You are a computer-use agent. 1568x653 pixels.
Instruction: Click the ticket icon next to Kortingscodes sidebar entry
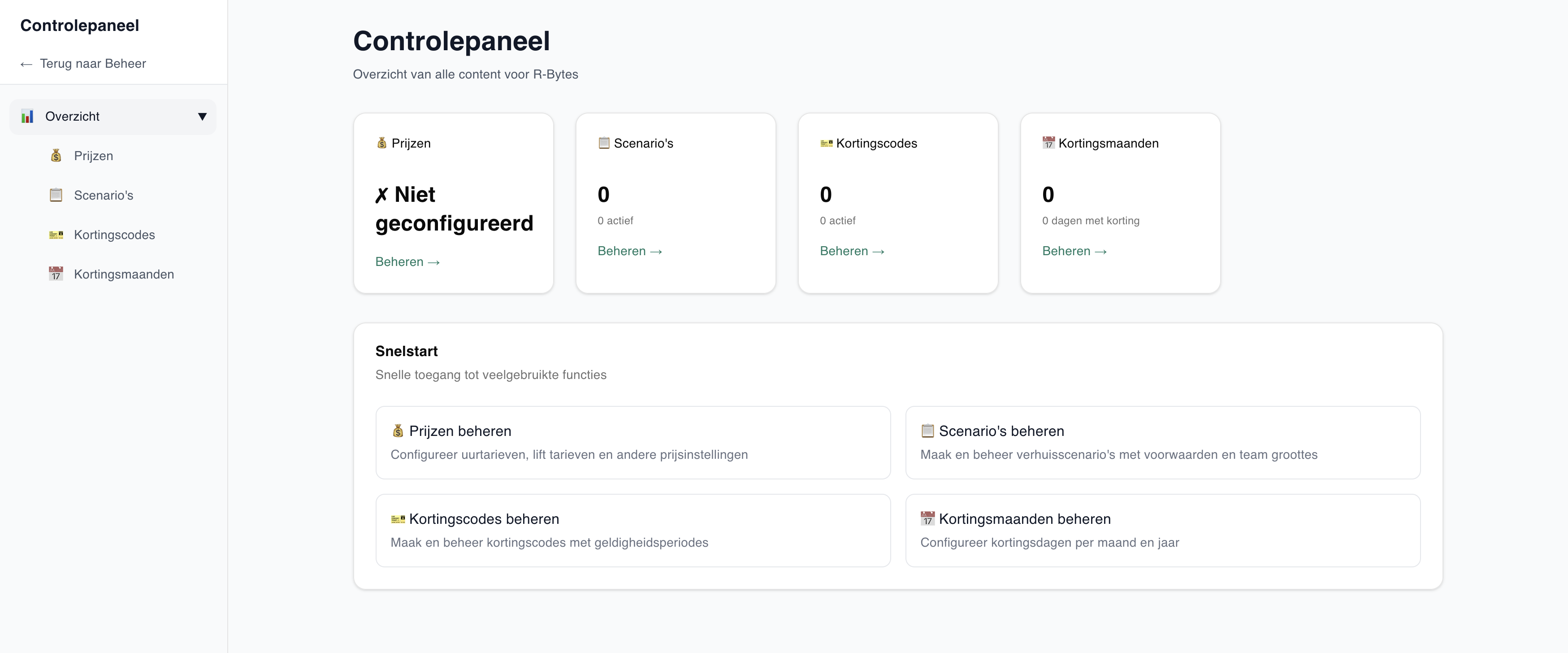[x=56, y=235]
